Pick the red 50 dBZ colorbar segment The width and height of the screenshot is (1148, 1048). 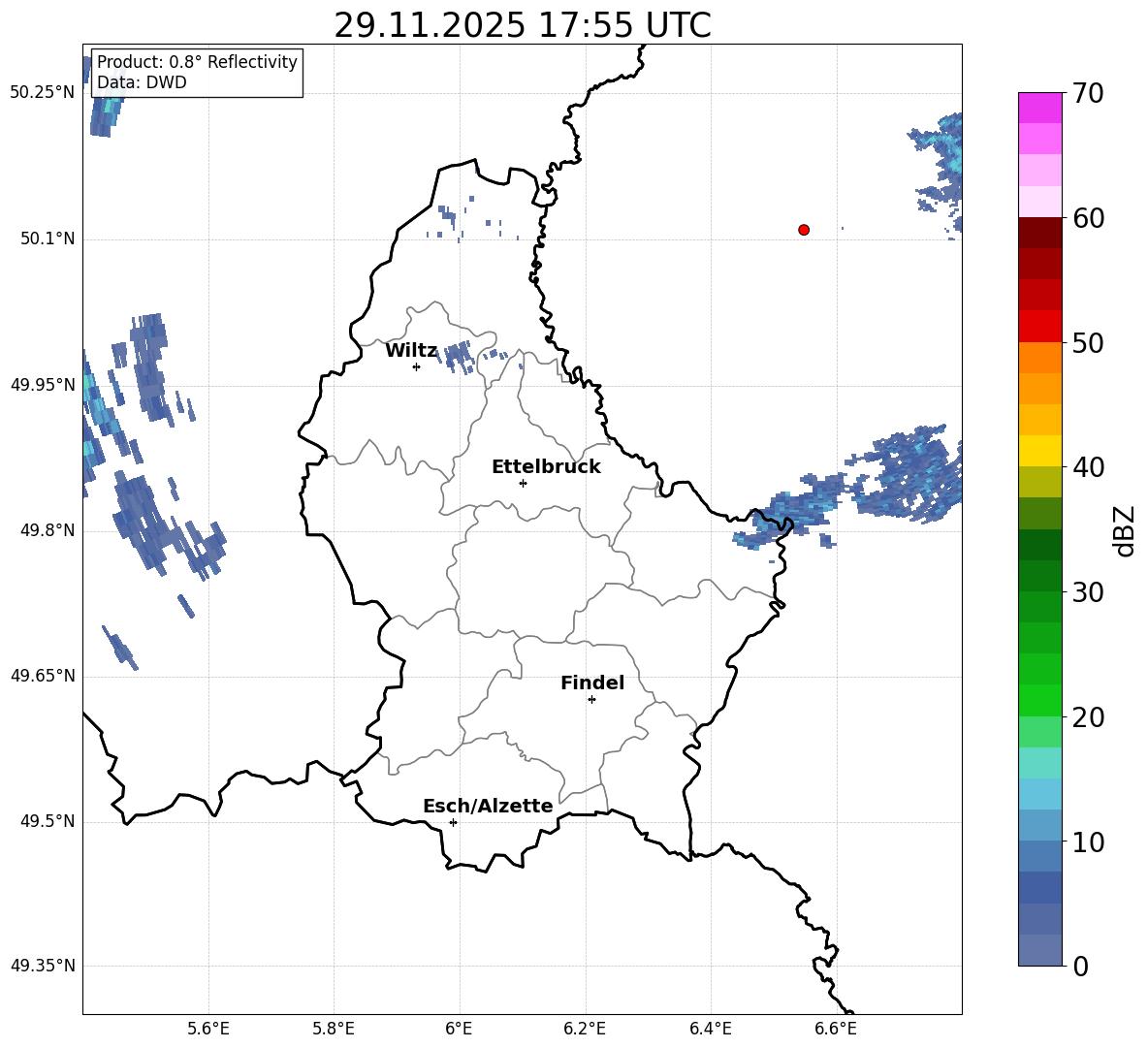coord(1039,327)
